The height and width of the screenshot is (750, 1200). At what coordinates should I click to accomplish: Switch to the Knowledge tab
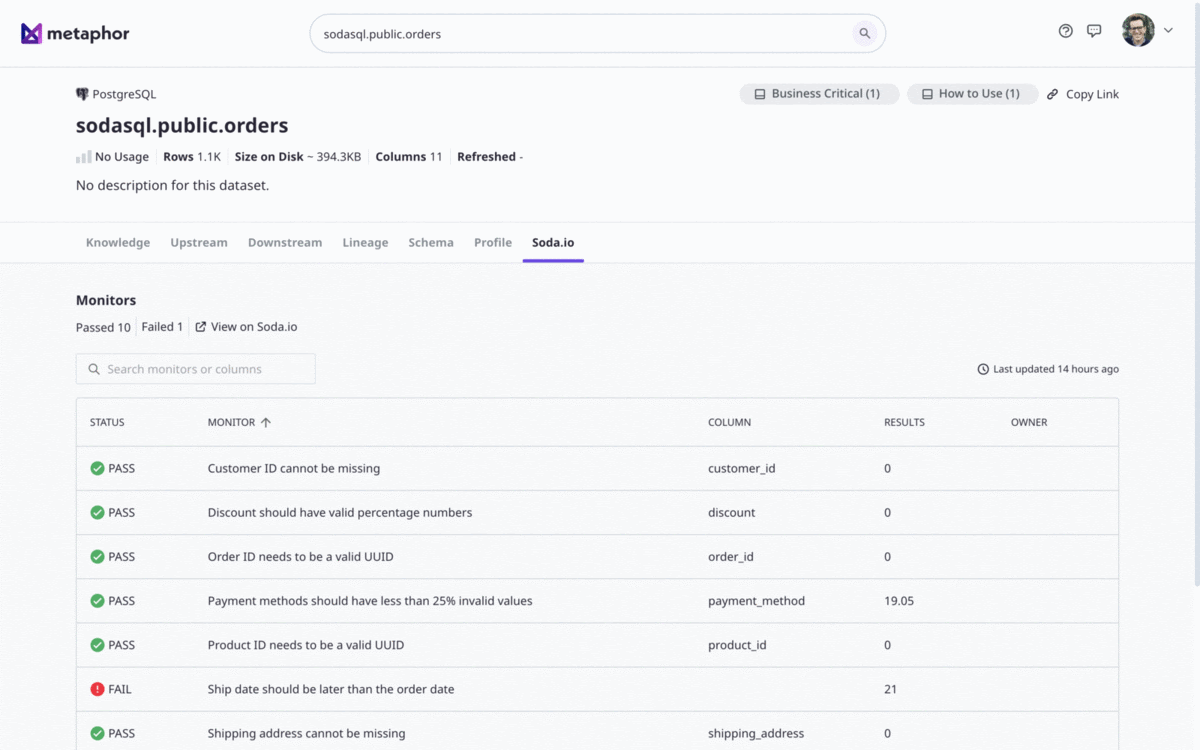click(x=118, y=243)
